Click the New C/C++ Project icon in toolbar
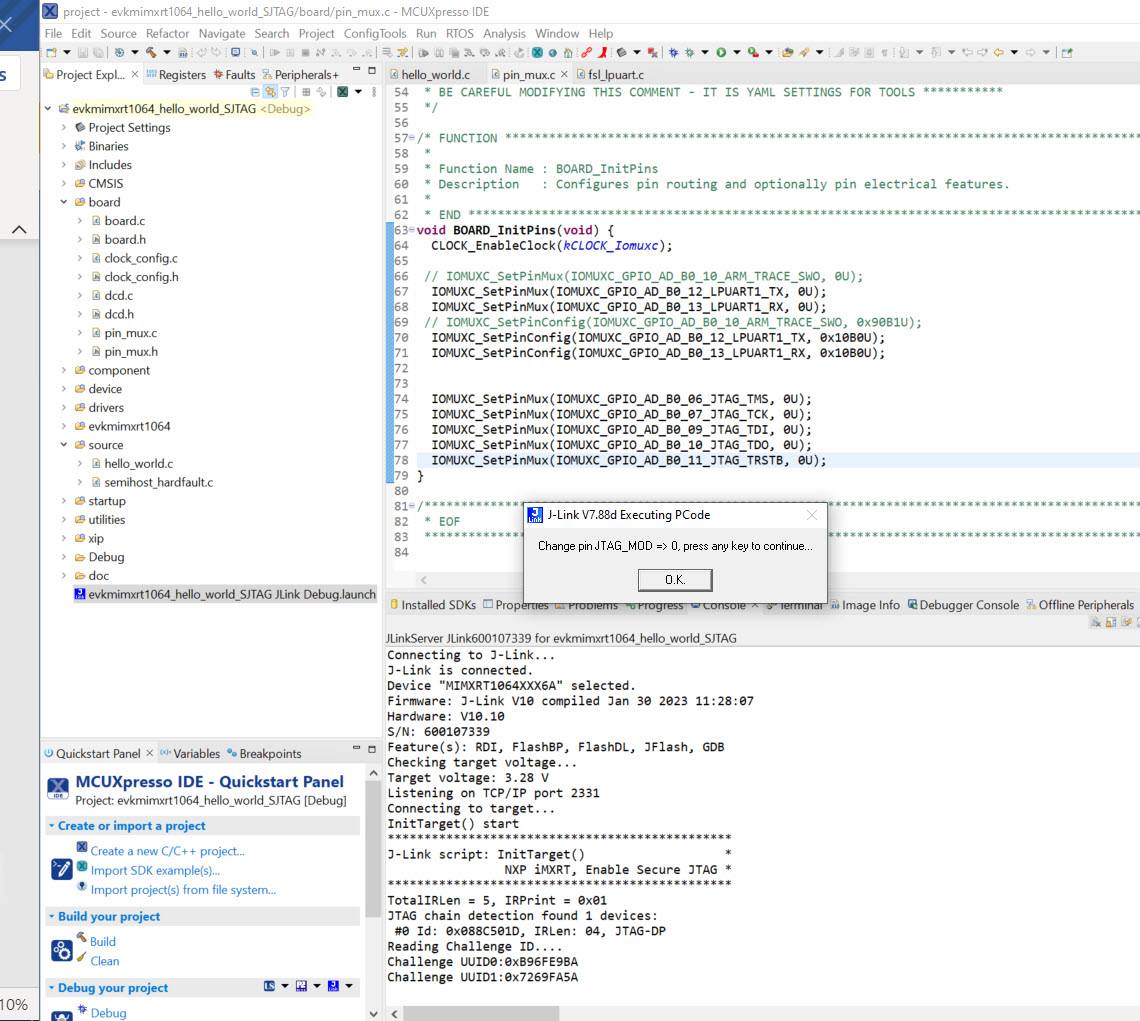This screenshot has height=1021, width=1140. (51, 51)
